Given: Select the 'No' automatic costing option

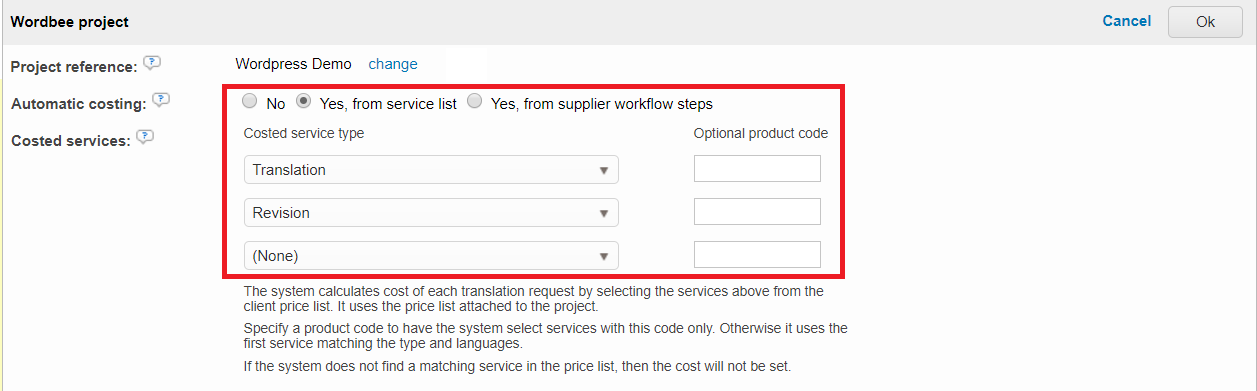Looking at the screenshot, I should pyautogui.click(x=250, y=101).
